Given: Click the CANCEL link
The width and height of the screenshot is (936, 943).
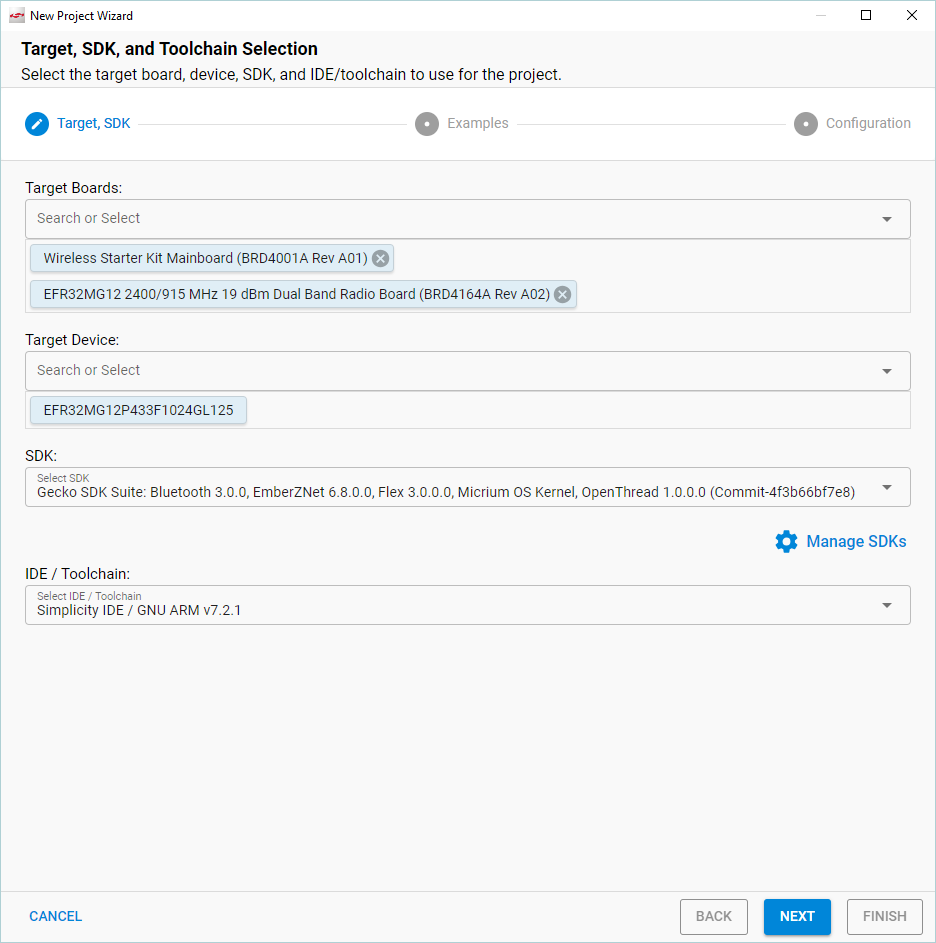Looking at the screenshot, I should pos(55,916).
